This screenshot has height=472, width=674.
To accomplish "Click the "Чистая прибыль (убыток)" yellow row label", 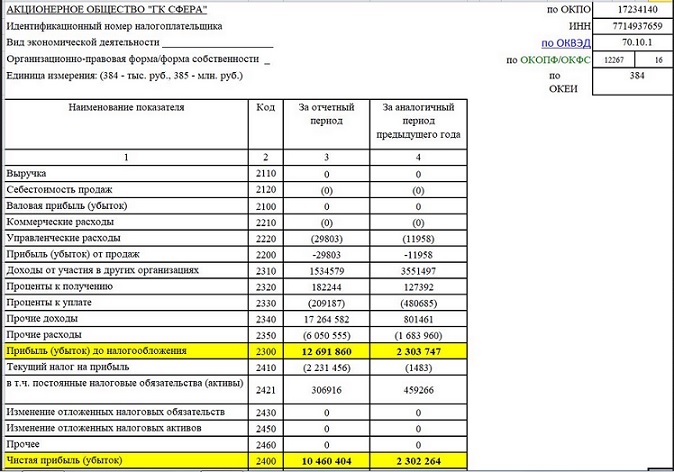I will pos(64,460).
